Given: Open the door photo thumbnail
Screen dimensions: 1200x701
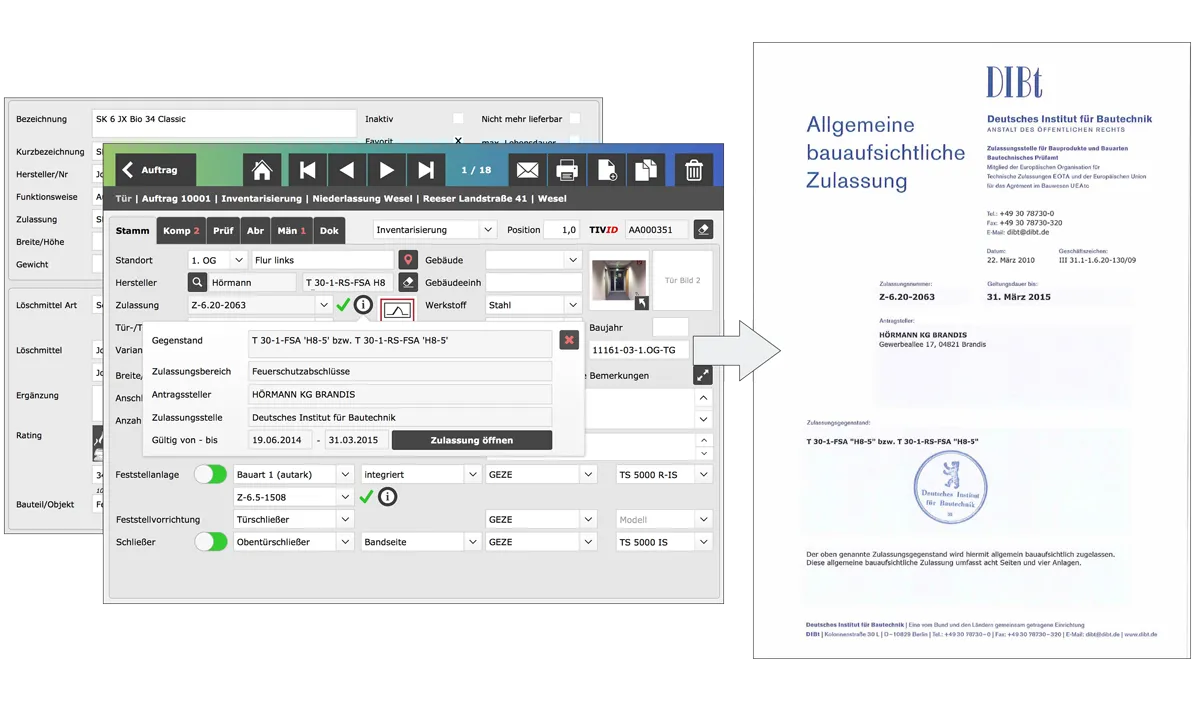Looking at the screenshot, I should click(x=619, y=280).
